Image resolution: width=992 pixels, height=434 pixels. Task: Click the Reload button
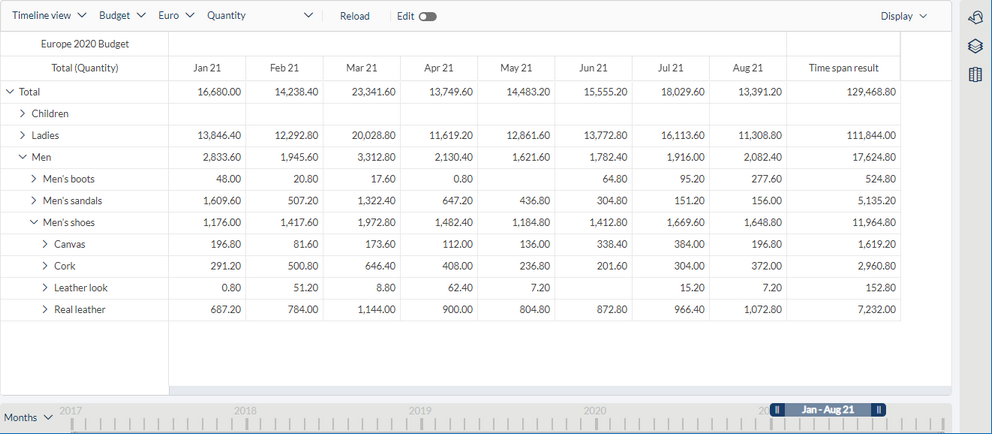click(x=354, y=16)
